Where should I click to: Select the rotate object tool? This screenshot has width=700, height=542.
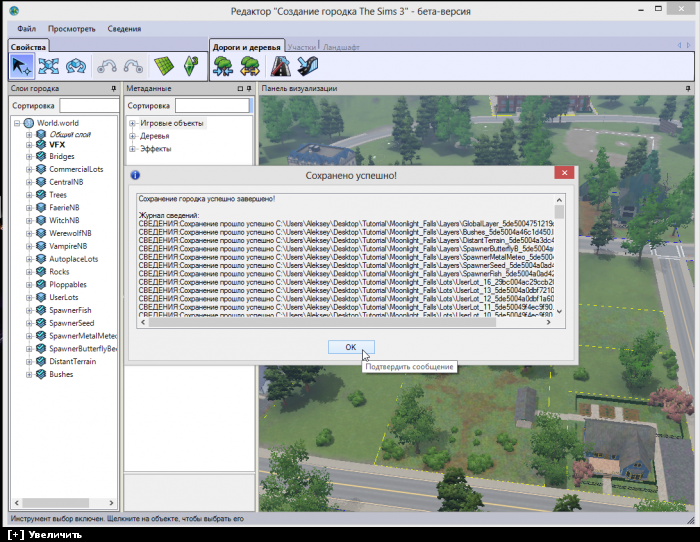[x=77, y=66]
